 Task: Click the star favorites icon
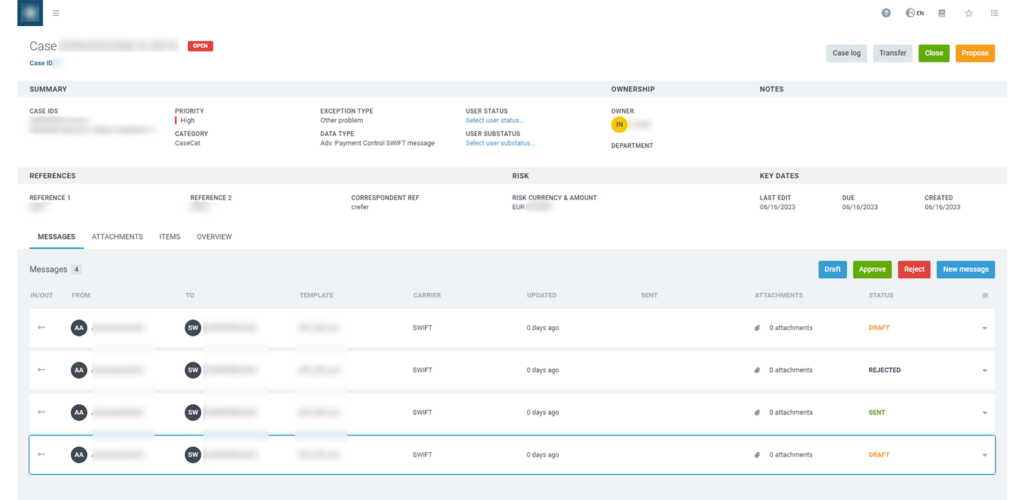click(968, 13)
